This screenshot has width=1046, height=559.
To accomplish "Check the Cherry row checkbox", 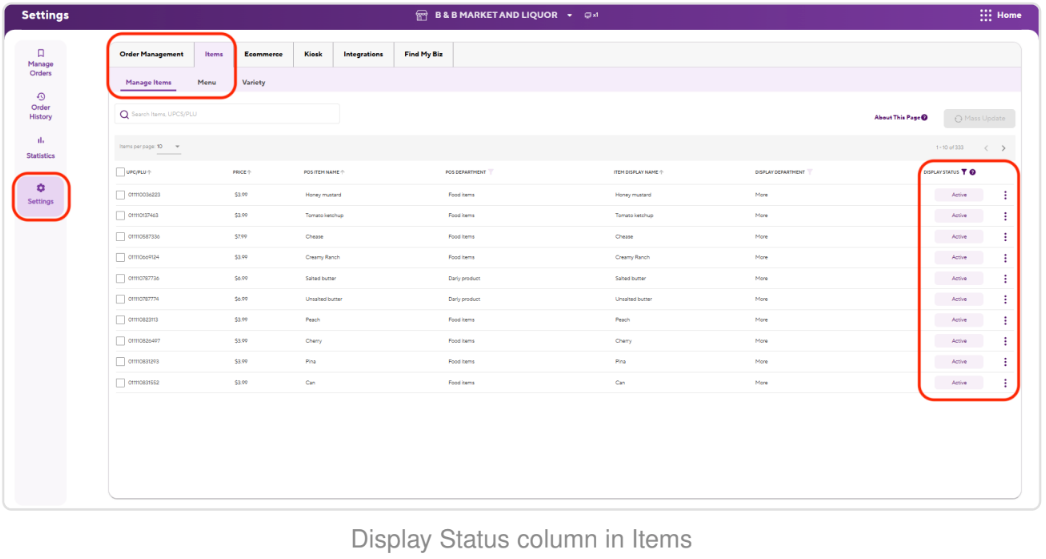I will coord(120,341).
